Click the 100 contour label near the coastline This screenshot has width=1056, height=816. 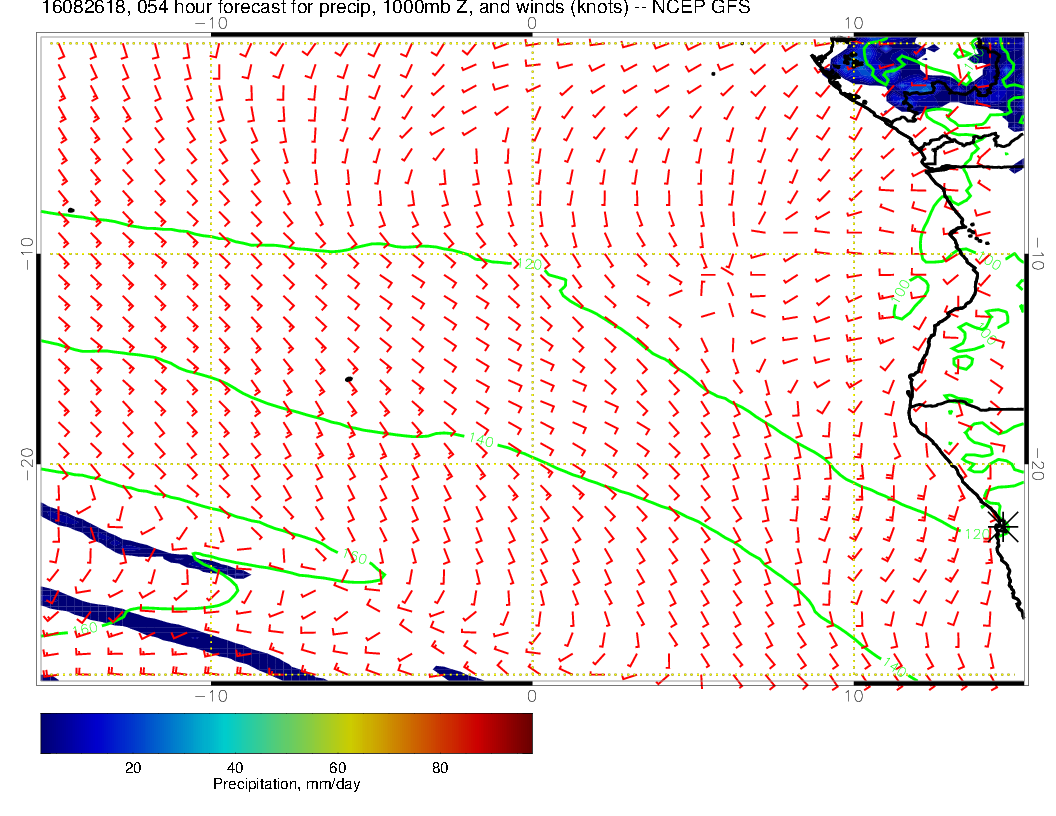[901, 291]
